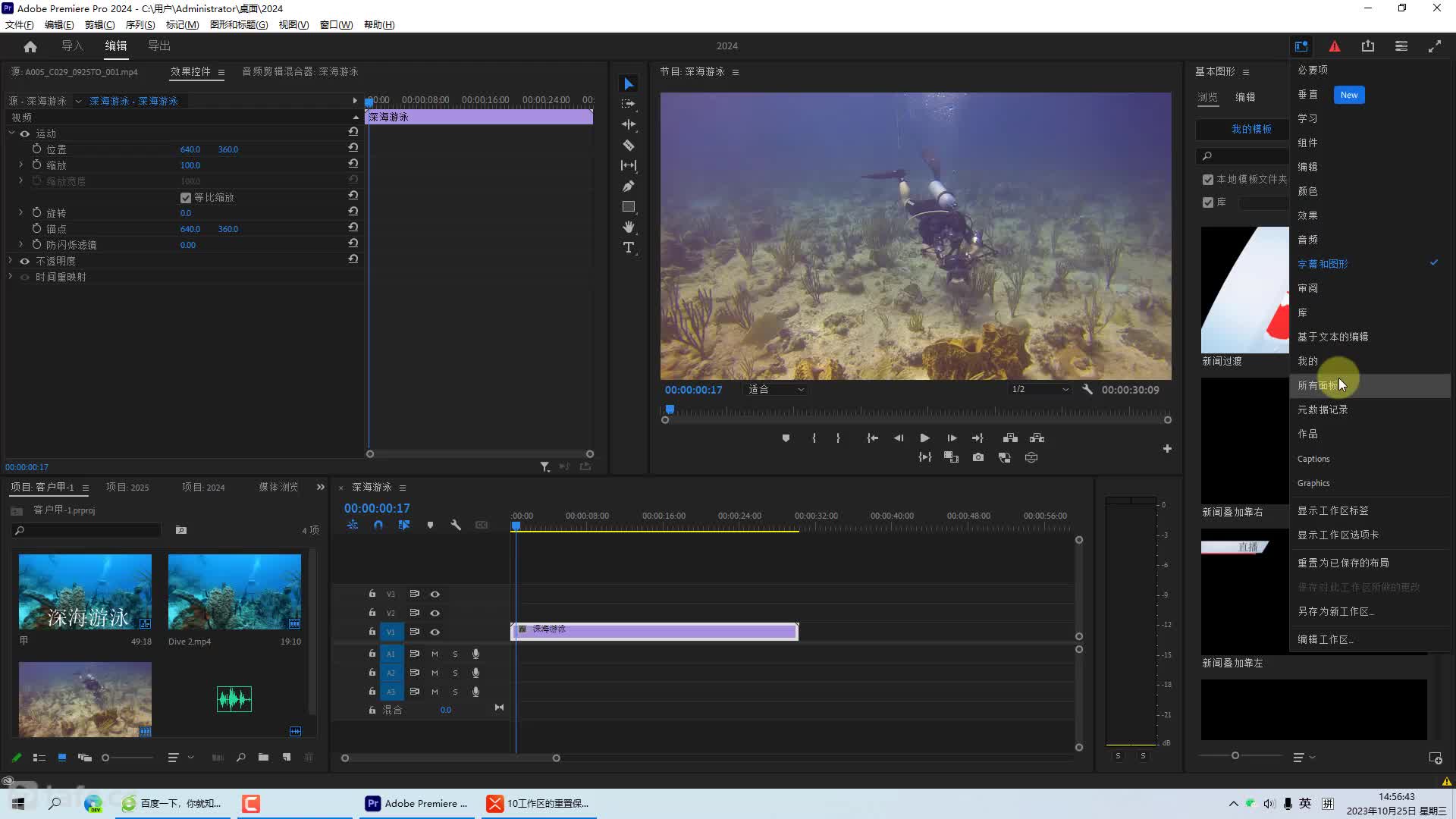
Task: Select the Selection tool arrow
Action: pyautogui.click(x=628, y=83)
